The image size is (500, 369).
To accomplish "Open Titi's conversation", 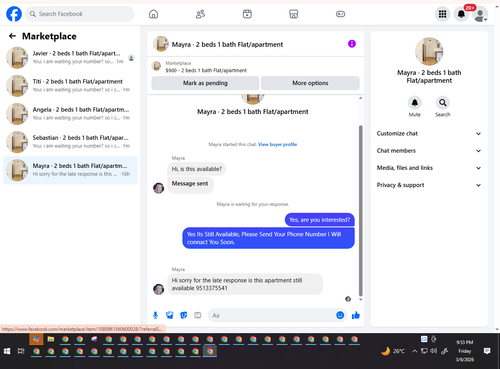I will tap(70, 86).
